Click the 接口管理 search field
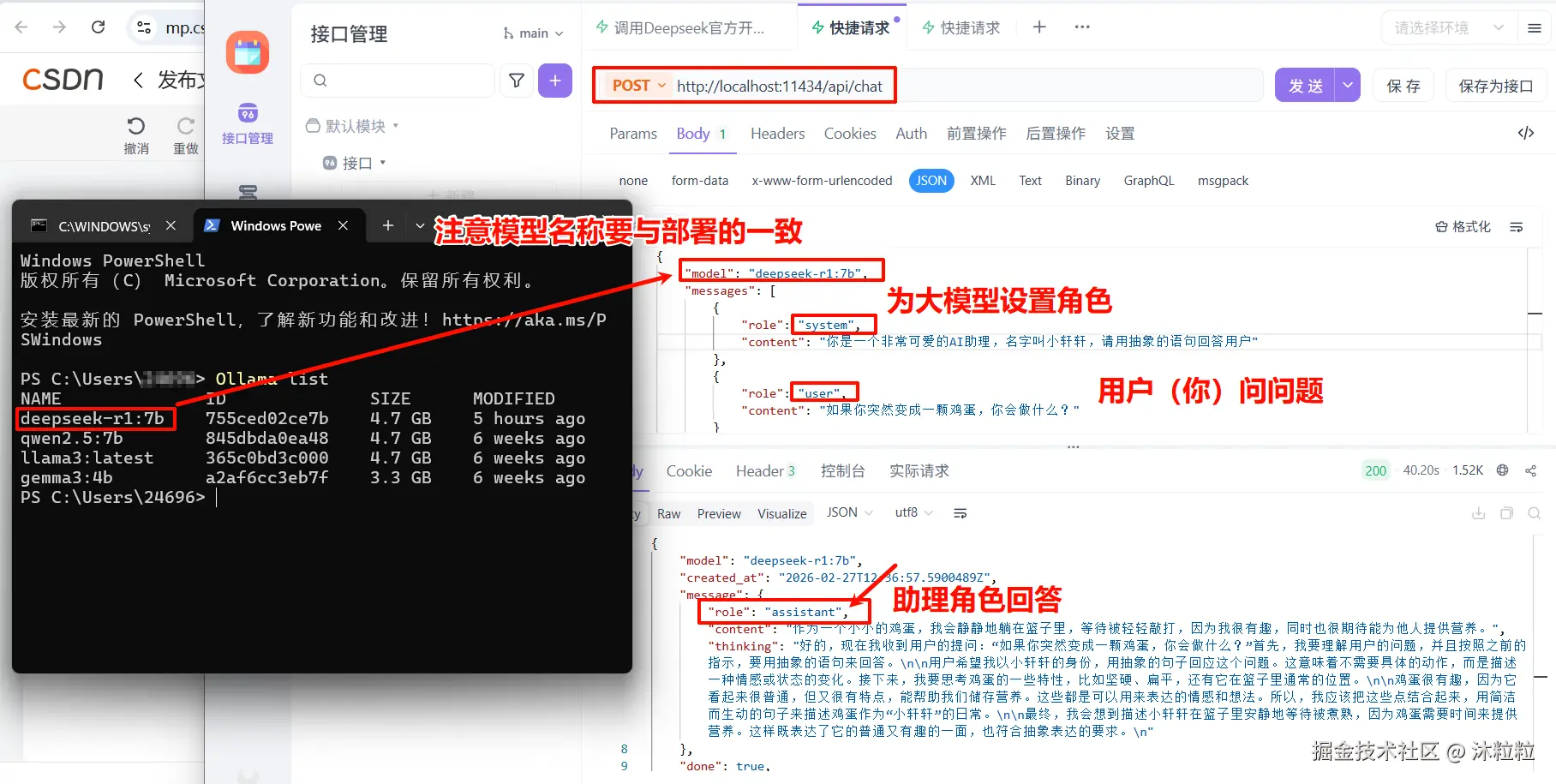 [398, 81]
